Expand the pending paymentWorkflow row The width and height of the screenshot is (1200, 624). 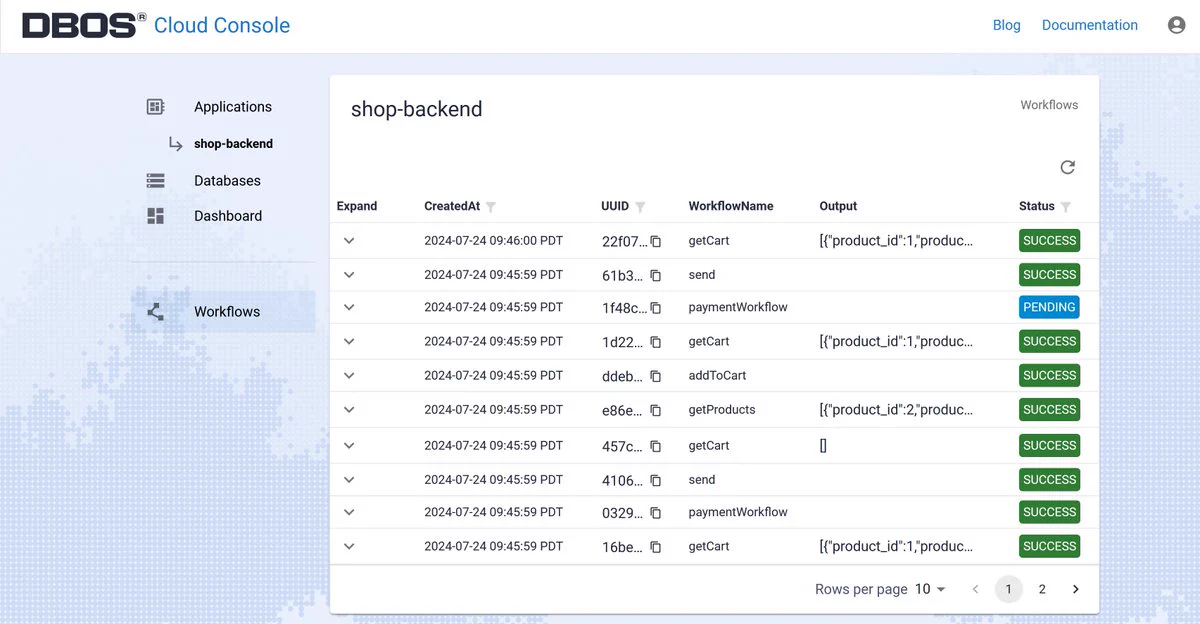point(349,307)
